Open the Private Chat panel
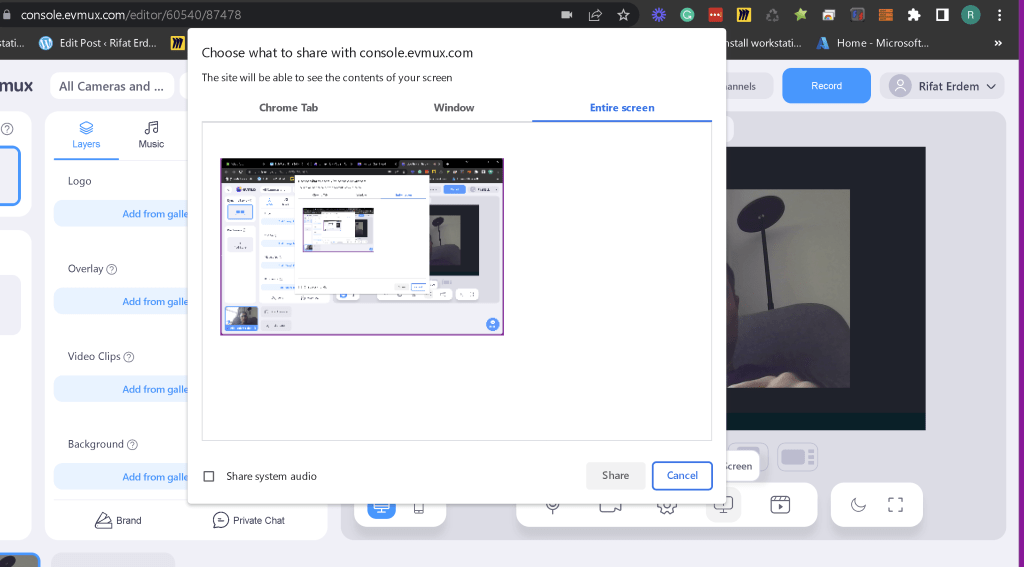 click(249, 520)
